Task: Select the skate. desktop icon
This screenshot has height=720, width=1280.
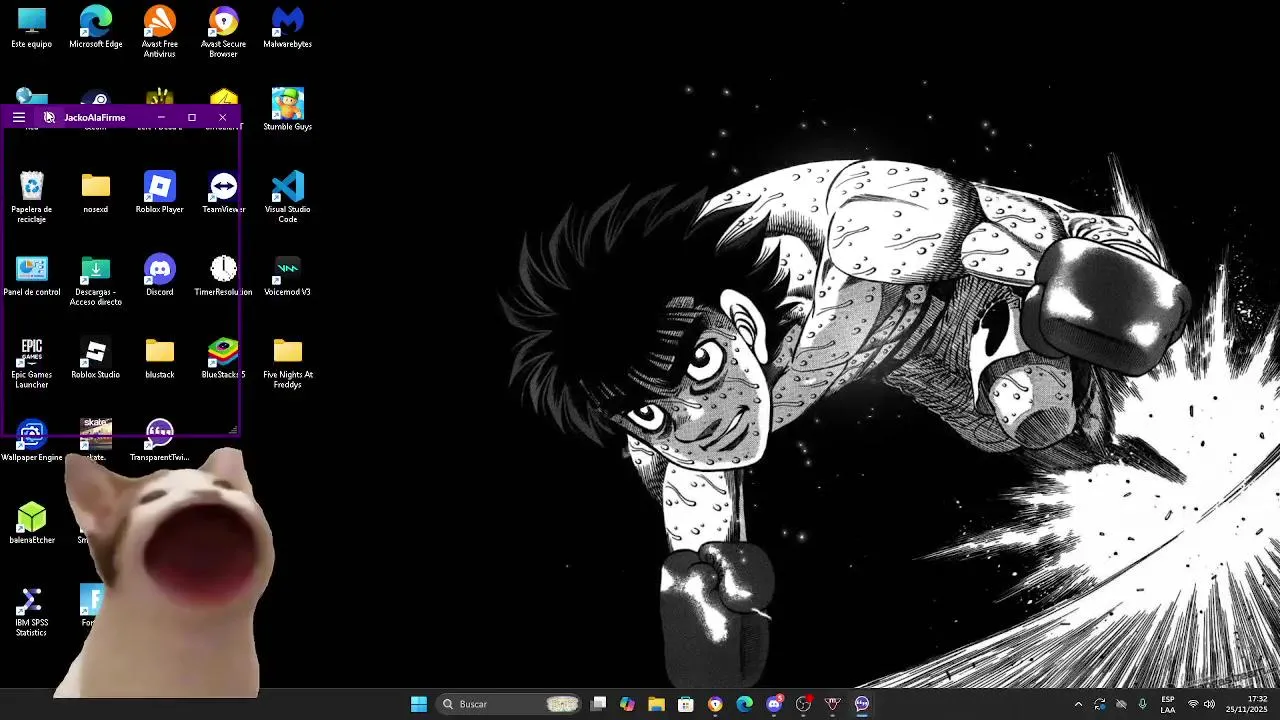Action: click(x=96, y=441)
